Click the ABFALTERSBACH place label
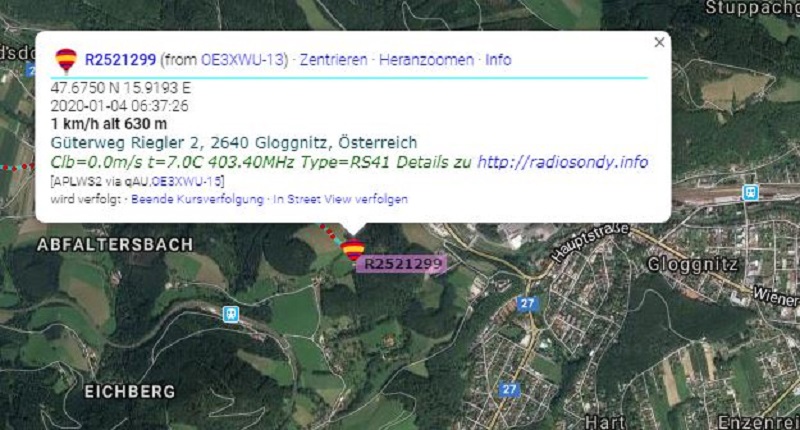Screen dimensions: 800x430 115,245
